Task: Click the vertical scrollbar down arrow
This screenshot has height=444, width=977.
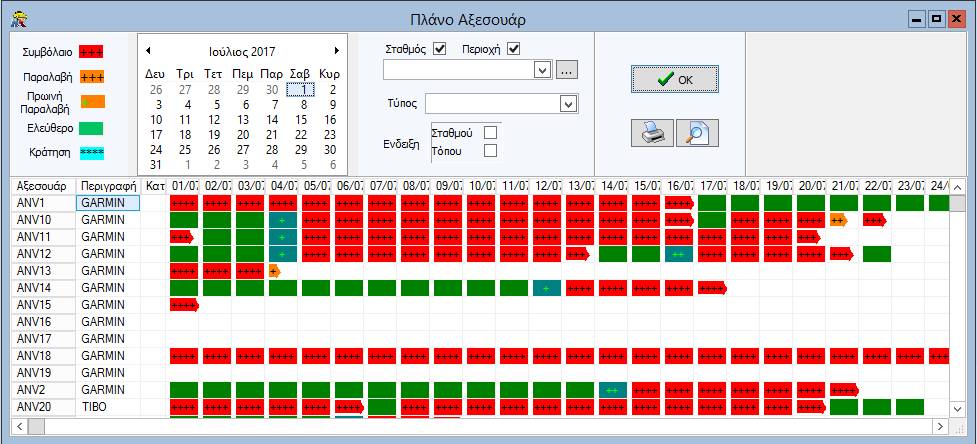Action: [958, 409]
